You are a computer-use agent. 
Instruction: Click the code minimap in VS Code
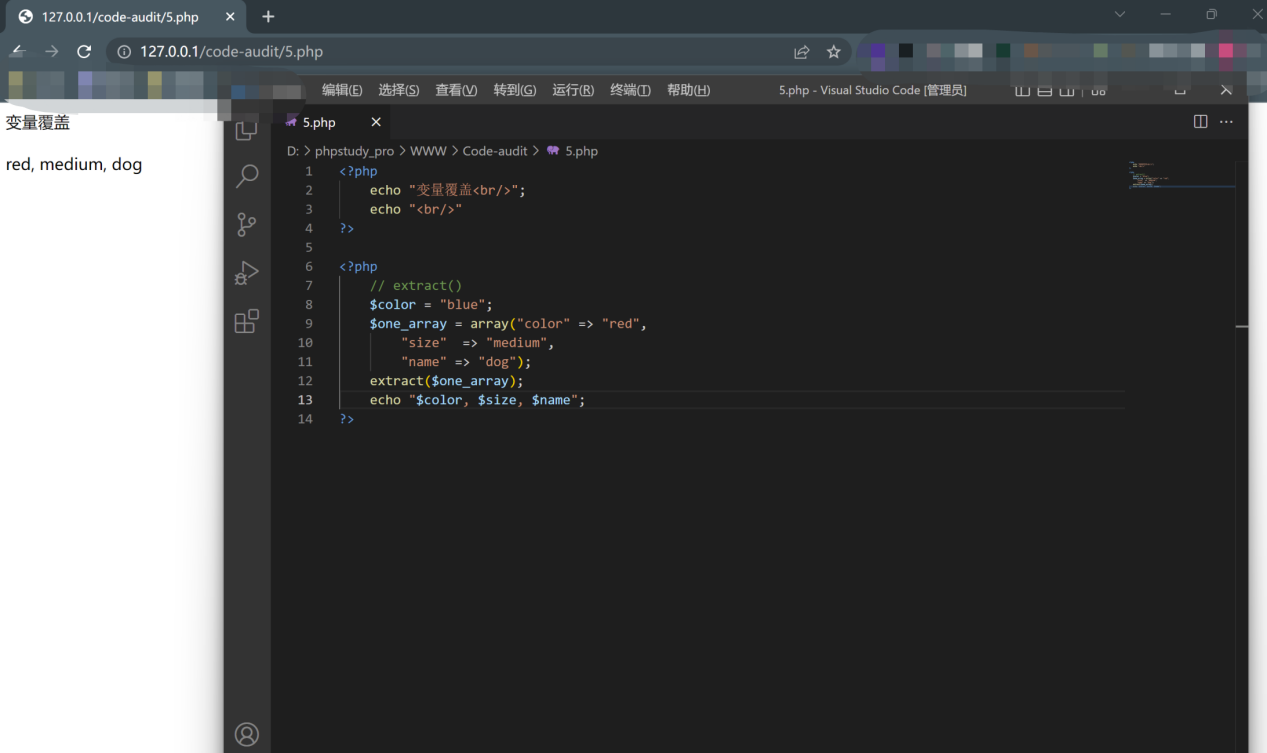(x=1180, y=175)
